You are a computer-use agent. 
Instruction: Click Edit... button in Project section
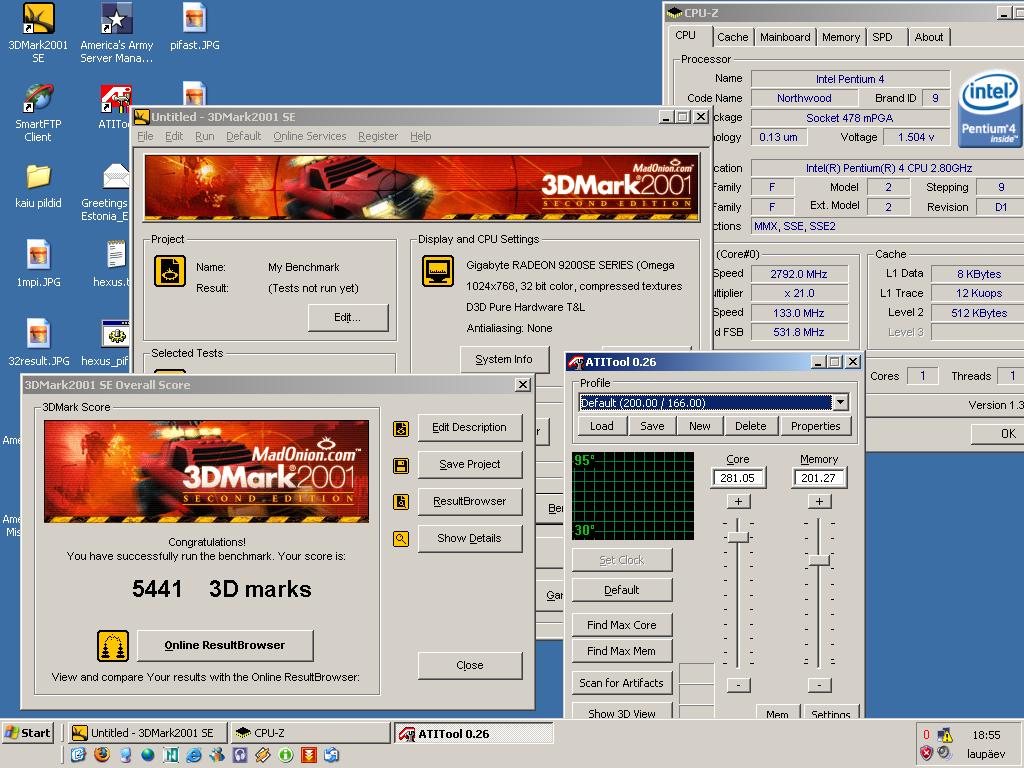coord(348,317)
